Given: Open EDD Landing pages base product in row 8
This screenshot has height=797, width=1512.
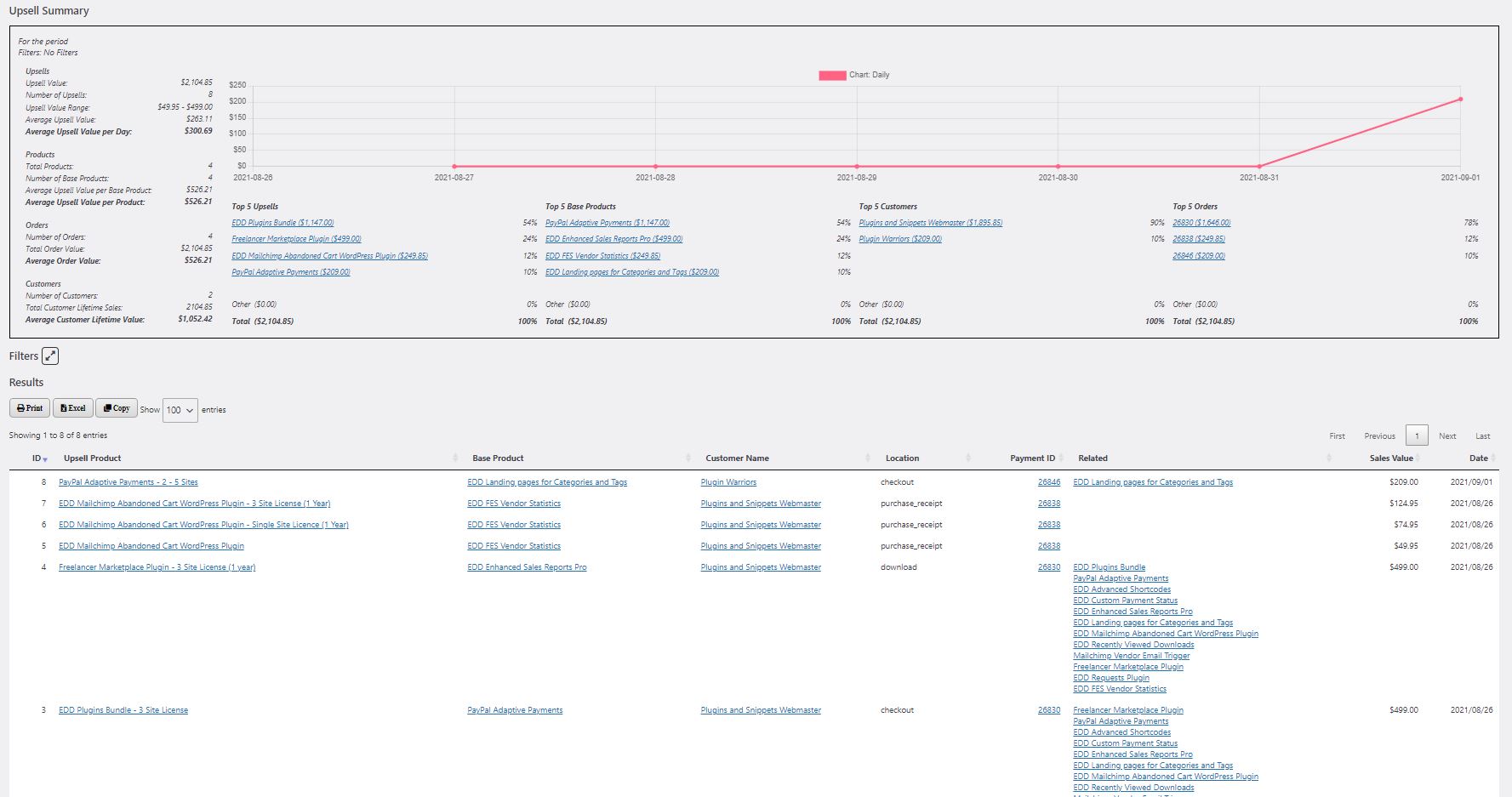Looking at the screenshot, I should (547, 482).
